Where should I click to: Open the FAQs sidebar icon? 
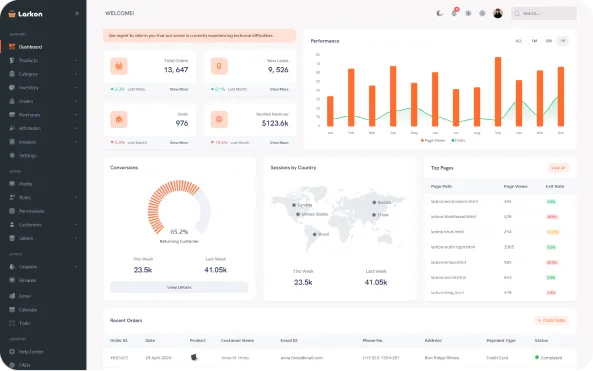(12, 365)
